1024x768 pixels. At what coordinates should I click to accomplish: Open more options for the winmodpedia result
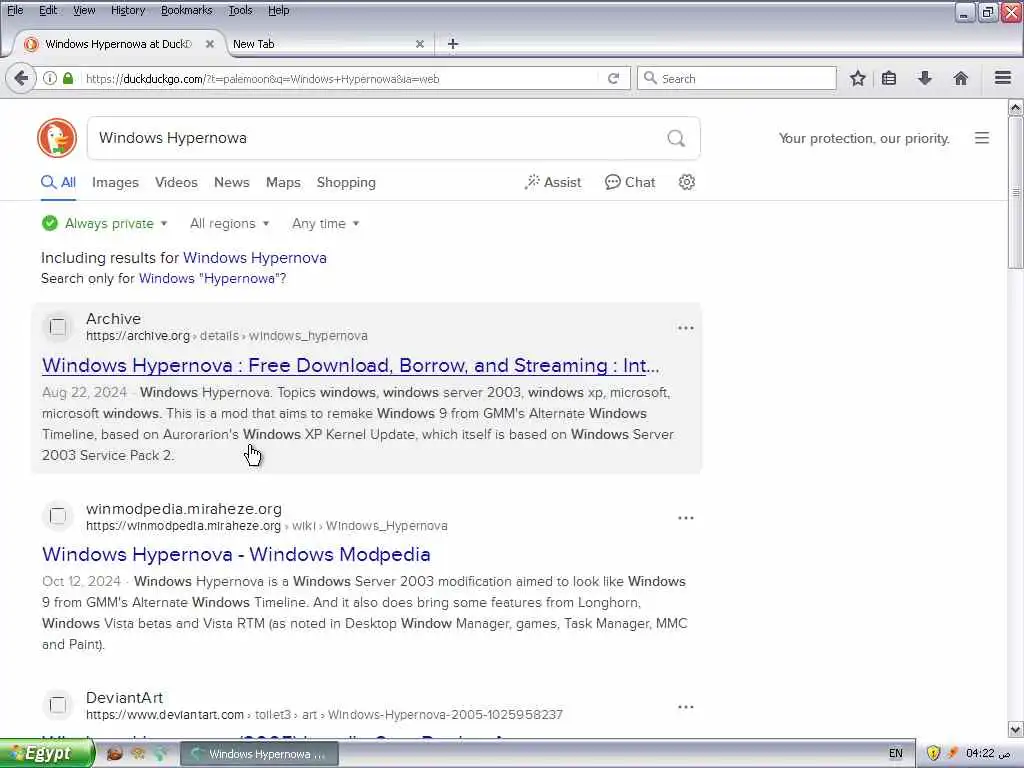click(x=685, y=518)
